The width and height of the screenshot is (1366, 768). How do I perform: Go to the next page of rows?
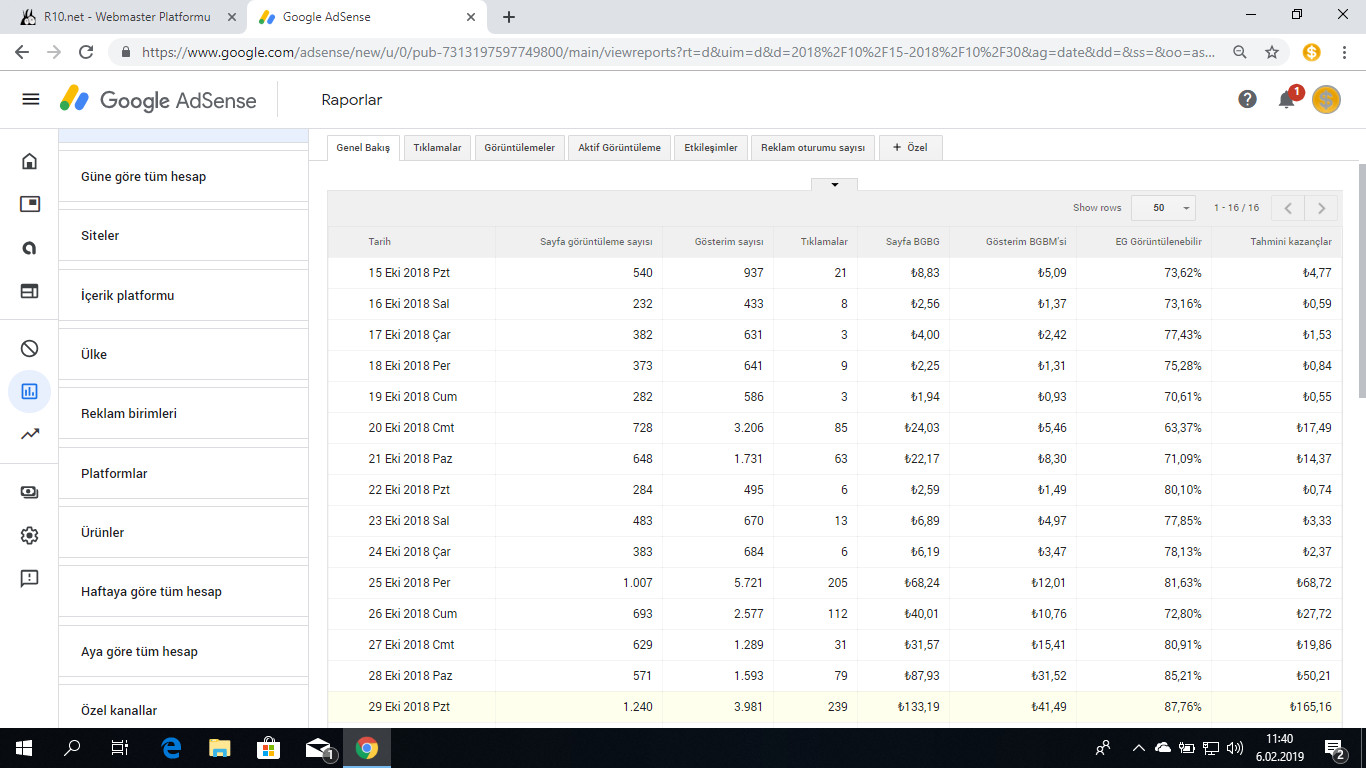point(1321,208)
